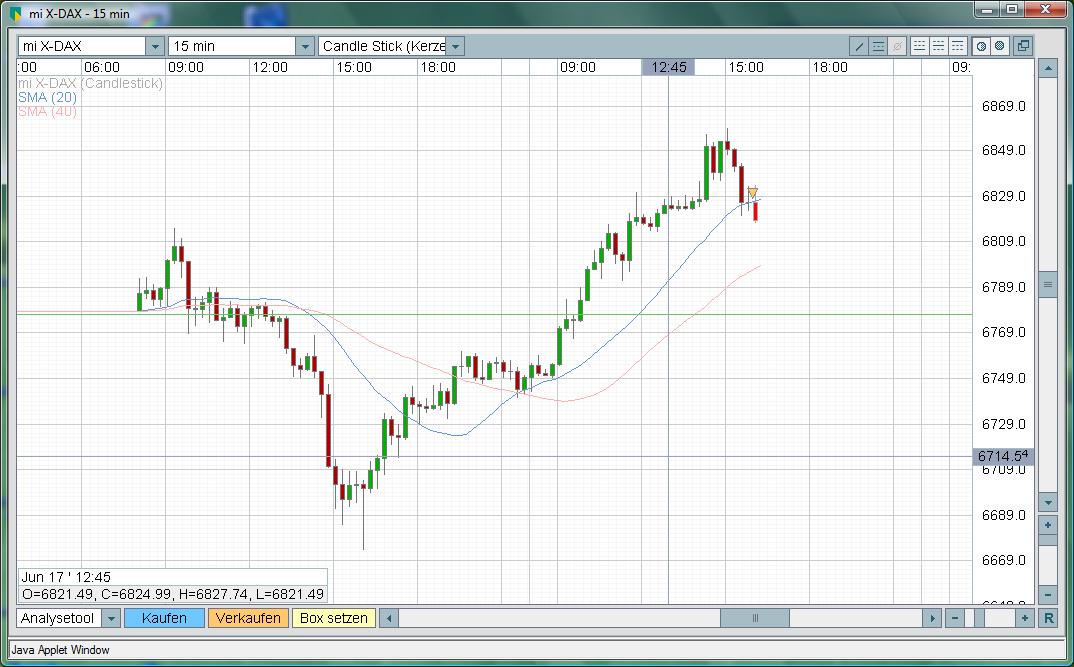
Task: Expand the Analysetool dropdown
Action: [x=111, y=618]
